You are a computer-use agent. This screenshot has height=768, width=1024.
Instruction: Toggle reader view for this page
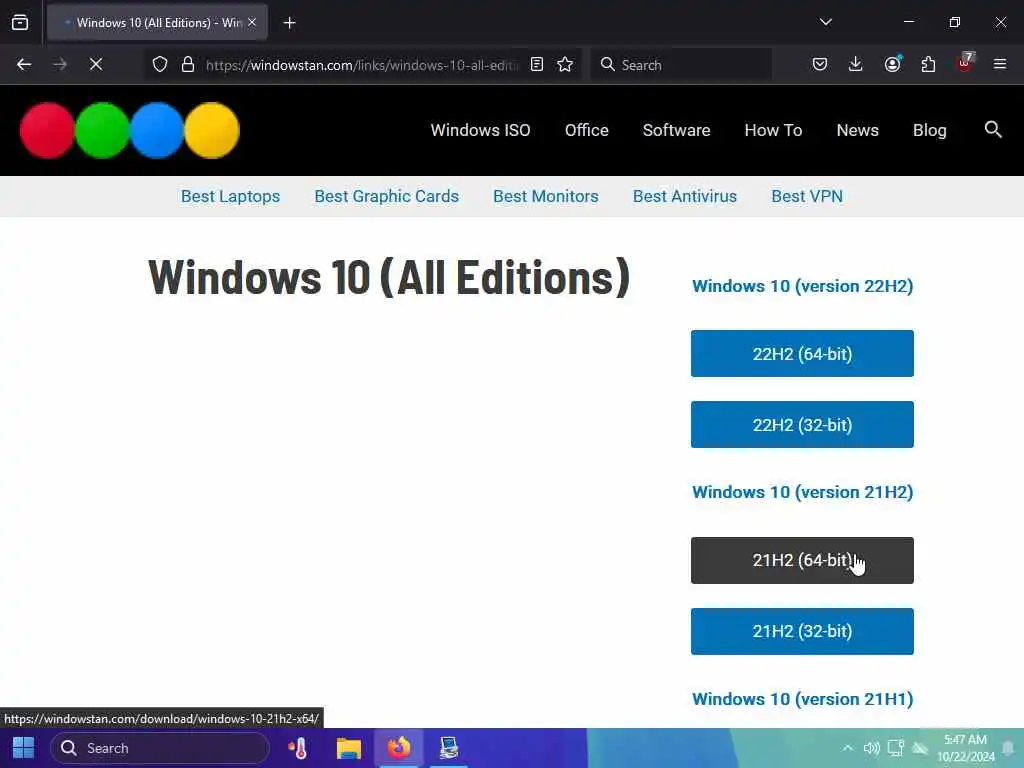pos(537,64)
